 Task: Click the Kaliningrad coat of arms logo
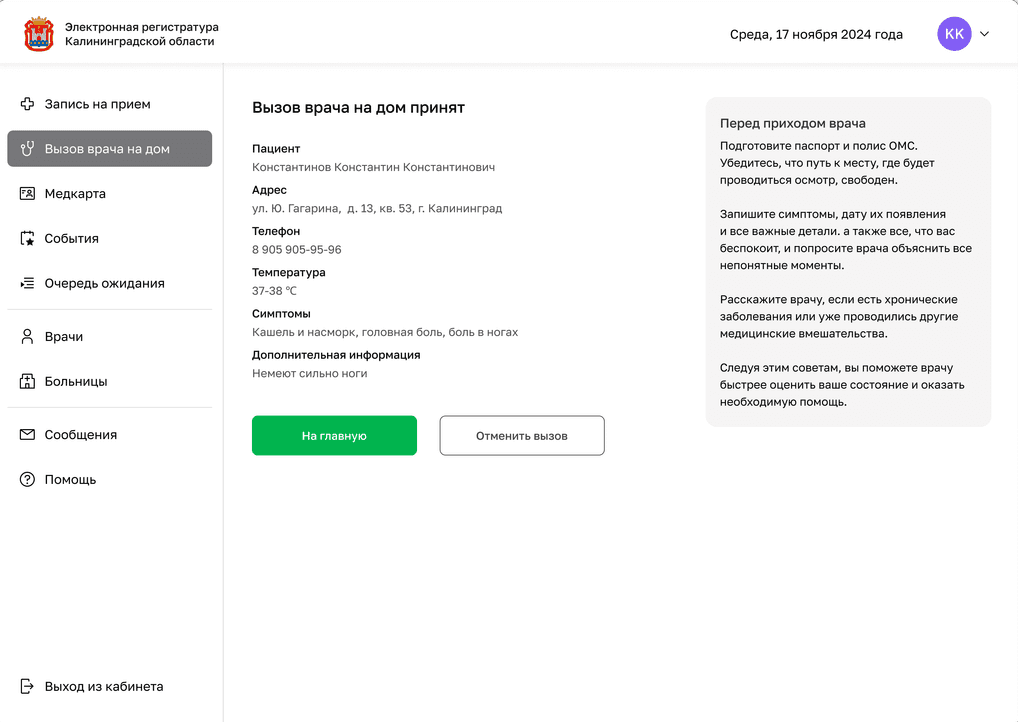click(x=39, y=34)
